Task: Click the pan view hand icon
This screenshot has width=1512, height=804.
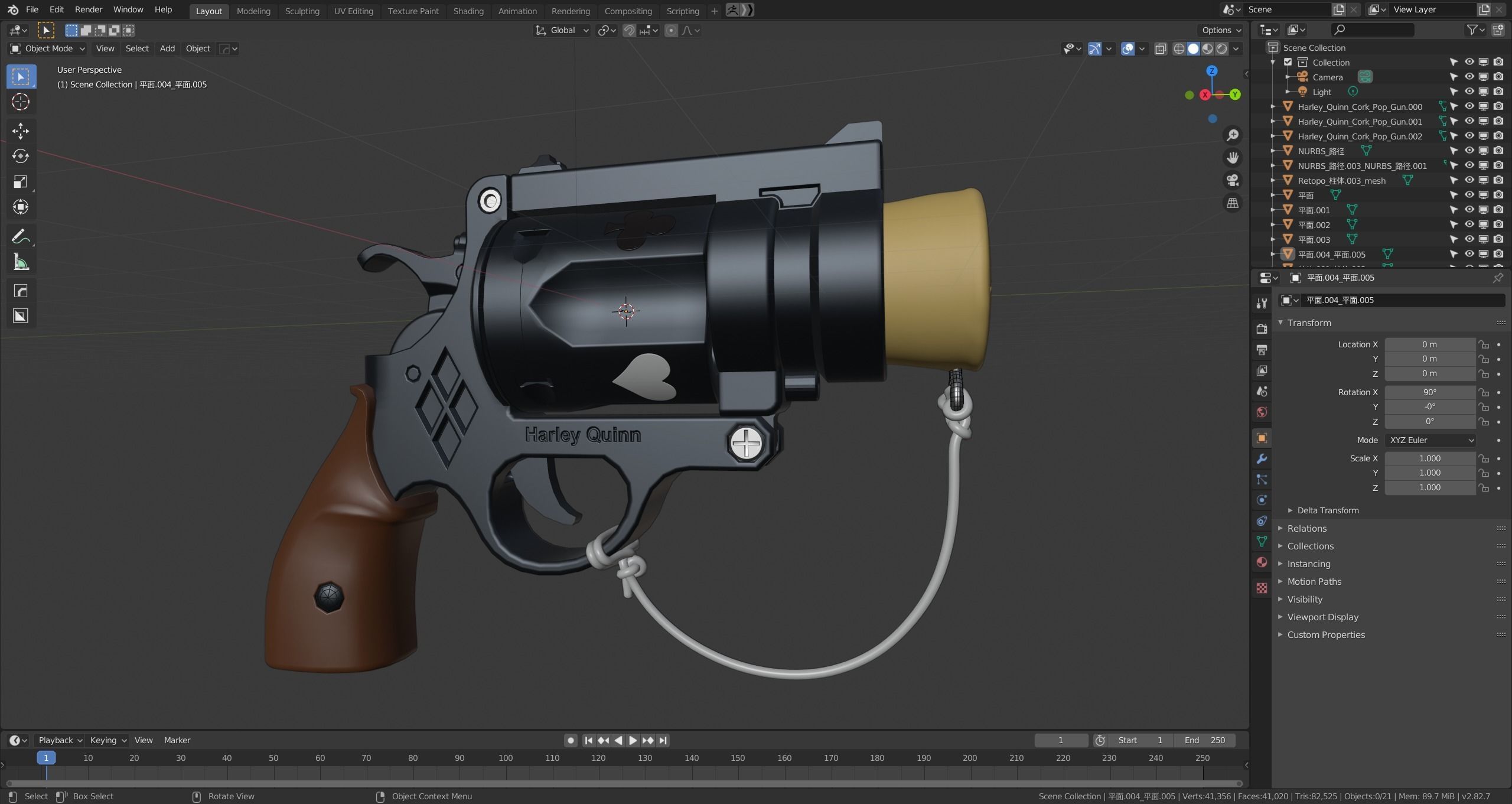Action: tap(1232, 158)
